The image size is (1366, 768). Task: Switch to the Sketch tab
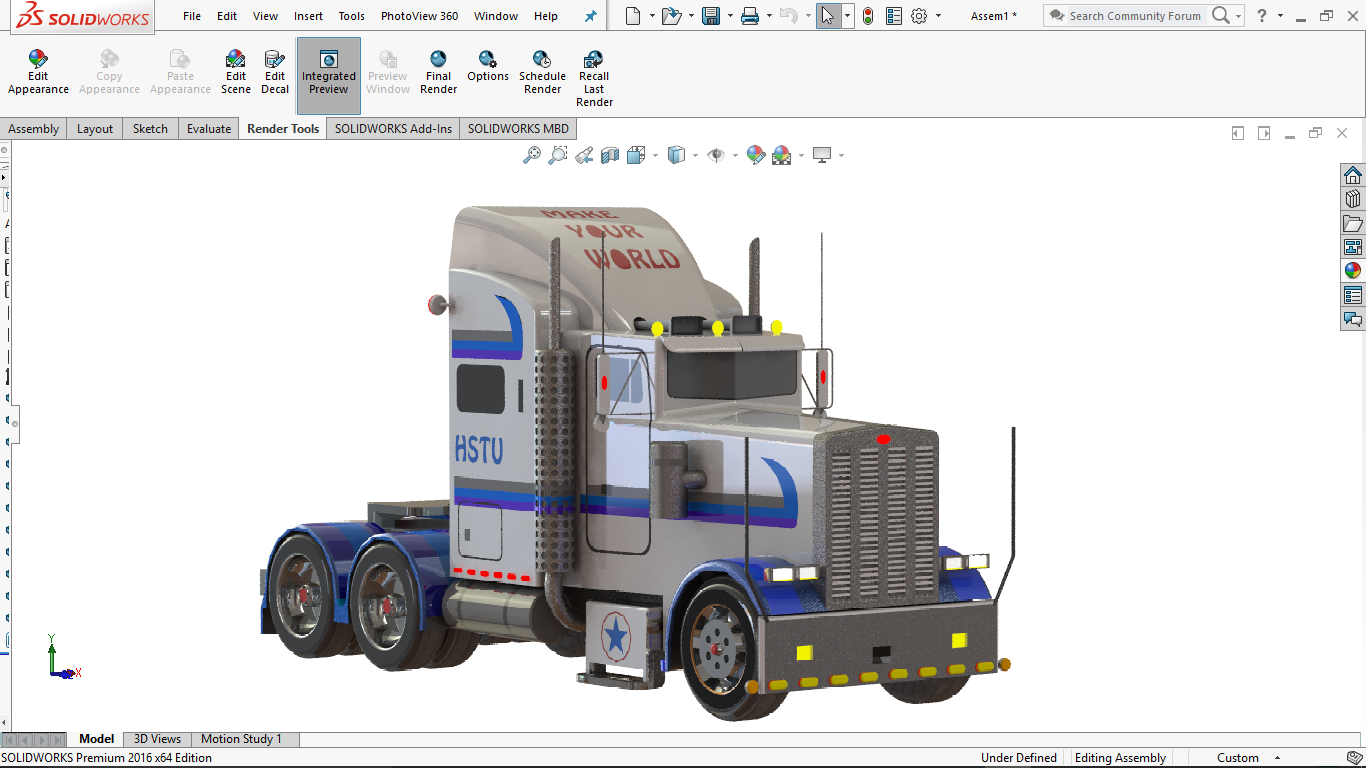(150, 128)
